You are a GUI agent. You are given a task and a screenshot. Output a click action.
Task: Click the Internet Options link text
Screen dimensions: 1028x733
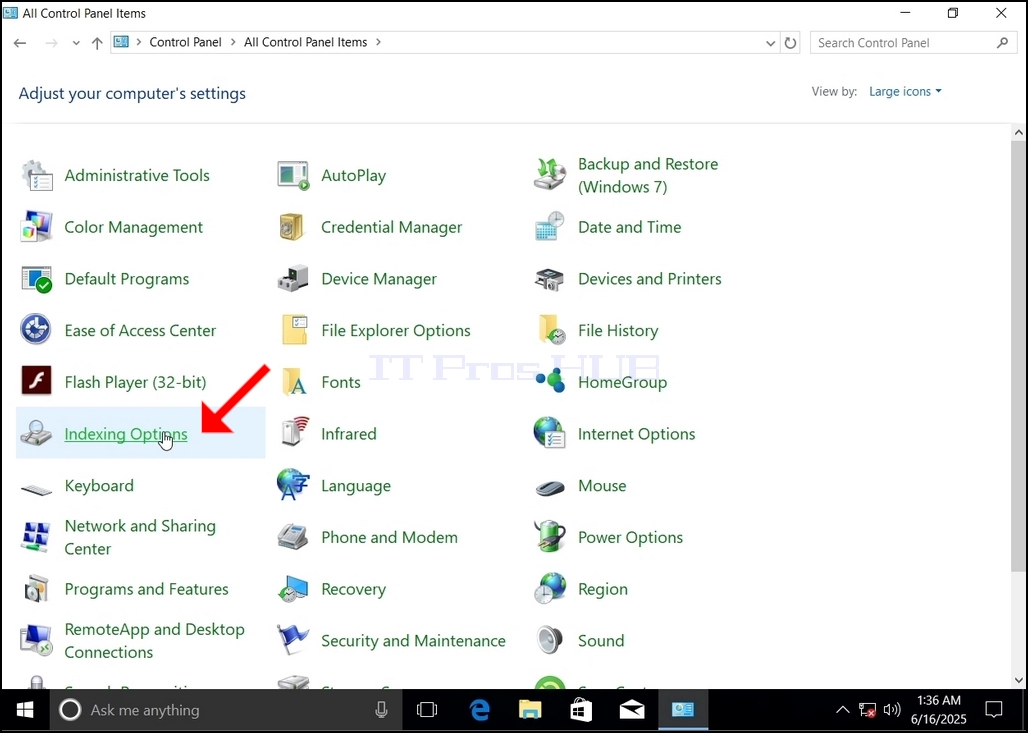click(x=637, y=434)
